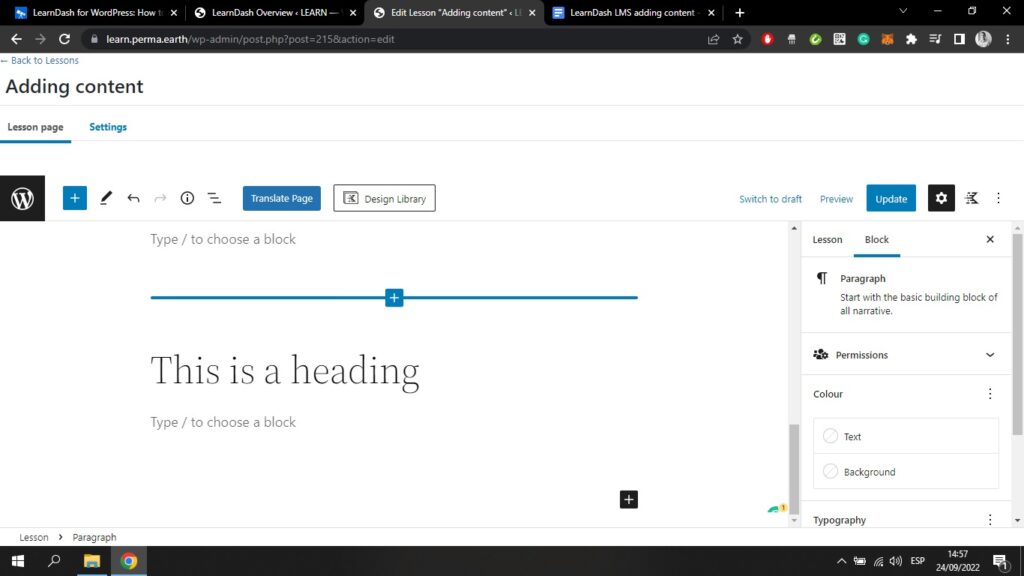1024x576 pixels.
Task: Open Chrome from the Windows taskbar
Action: coord(129,561)
